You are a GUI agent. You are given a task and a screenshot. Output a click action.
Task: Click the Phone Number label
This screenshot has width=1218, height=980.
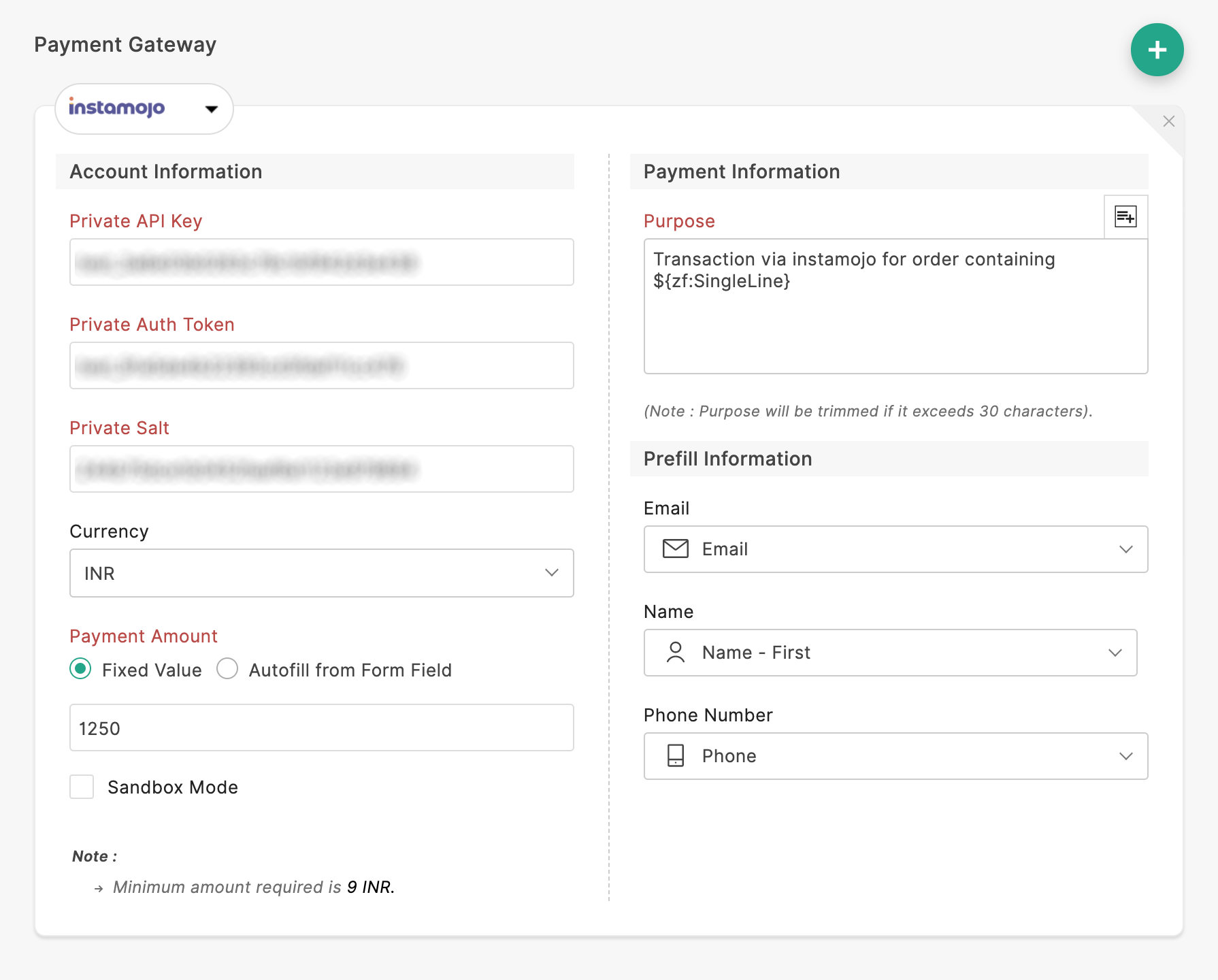coord(708,715)
